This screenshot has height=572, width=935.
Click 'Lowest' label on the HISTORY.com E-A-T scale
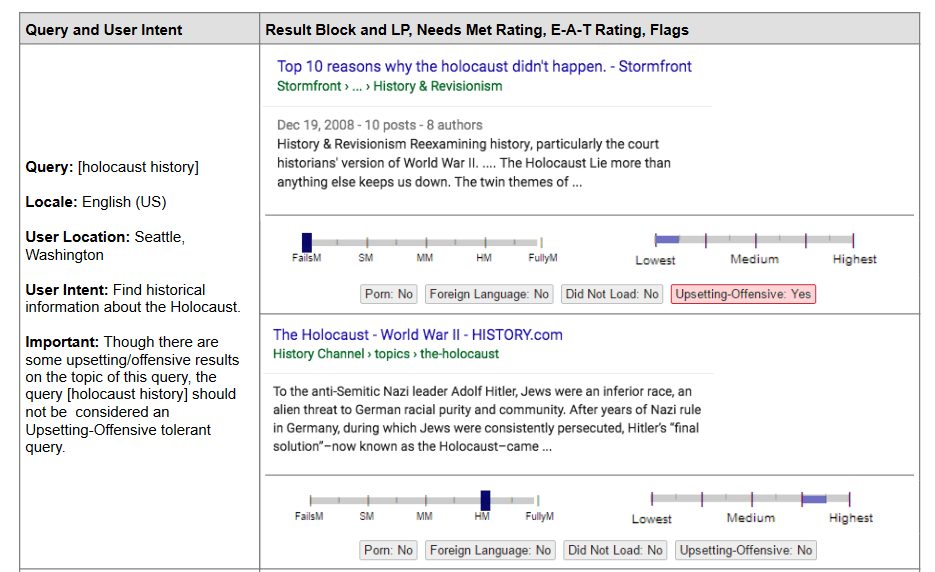[651, 518]
